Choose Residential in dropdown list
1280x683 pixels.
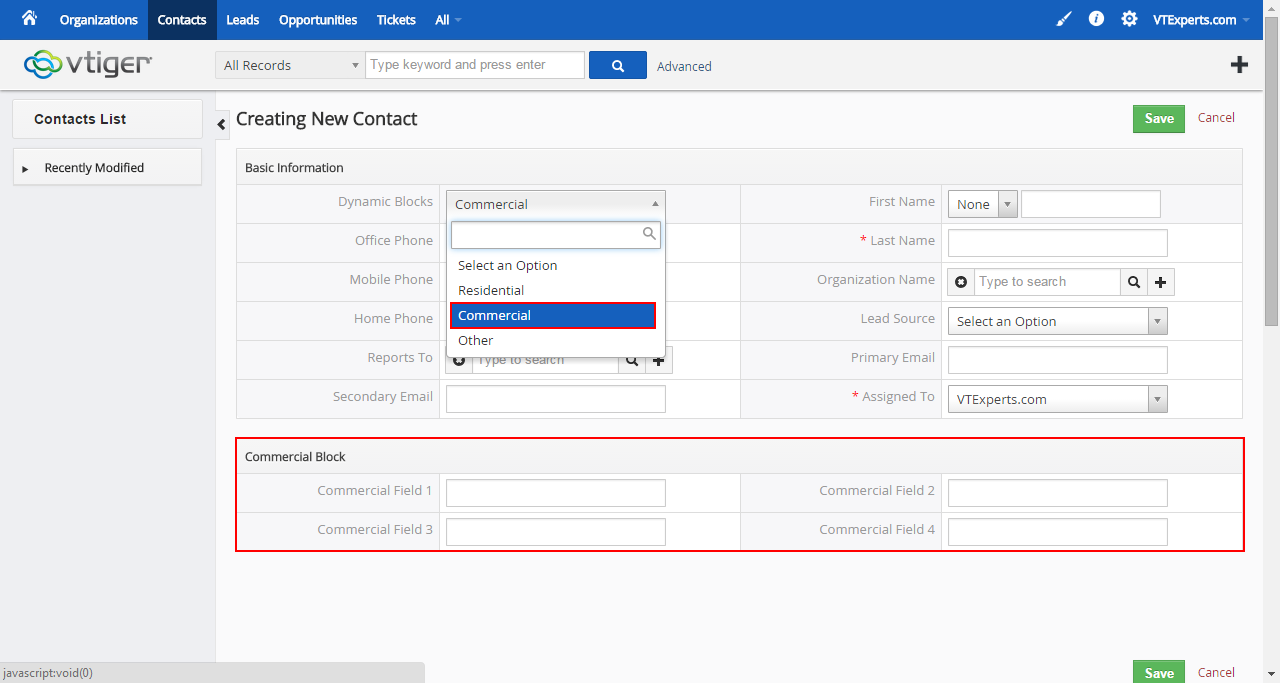point(555,290)
